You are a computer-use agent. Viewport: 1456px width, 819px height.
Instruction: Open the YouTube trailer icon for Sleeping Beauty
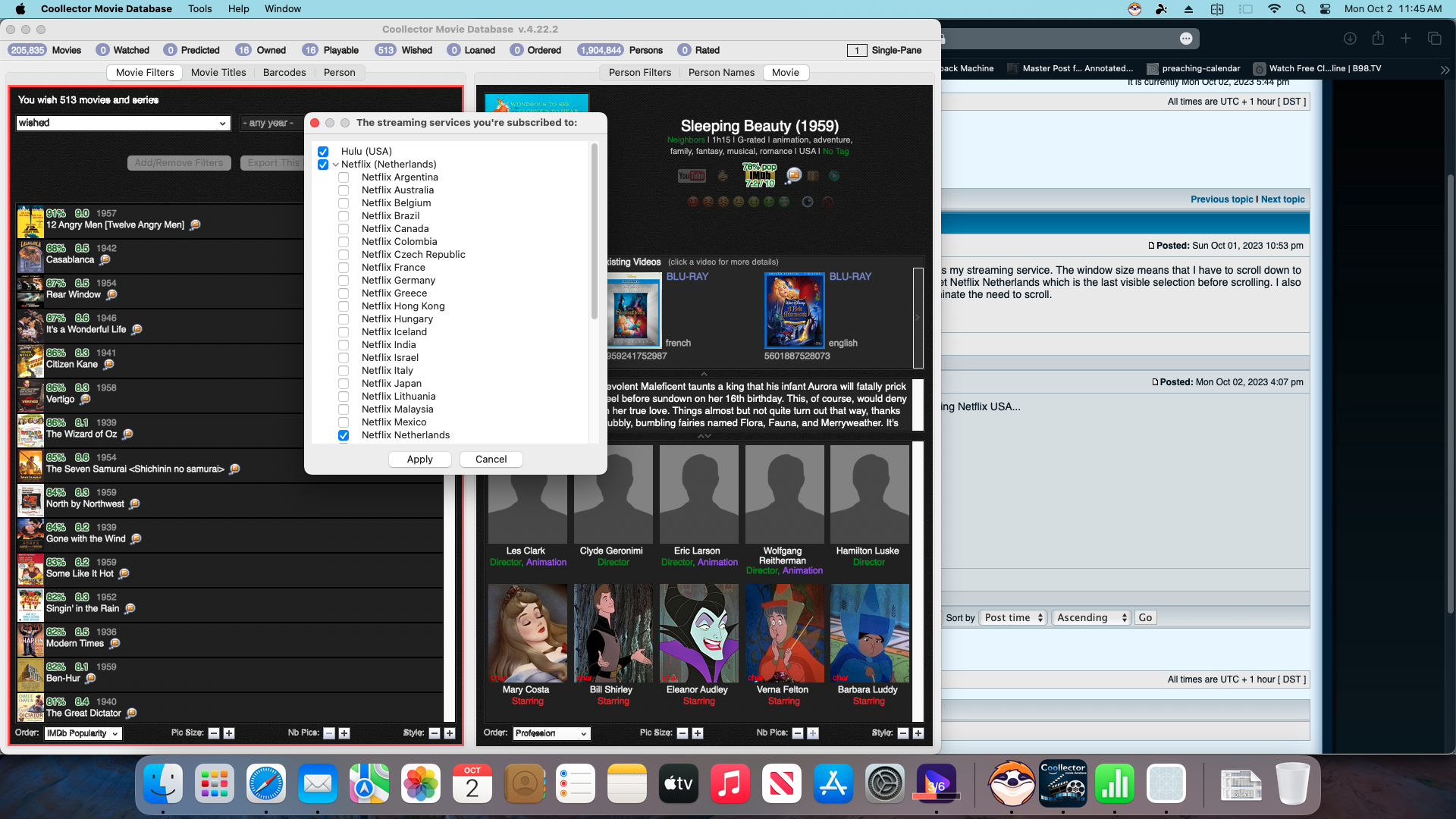(x=692, y=176)
